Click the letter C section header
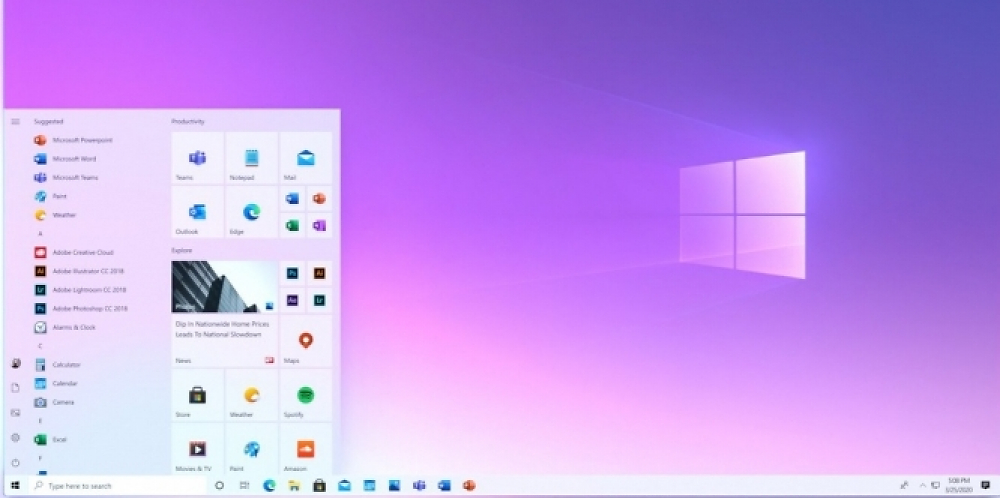 point(40,346)
